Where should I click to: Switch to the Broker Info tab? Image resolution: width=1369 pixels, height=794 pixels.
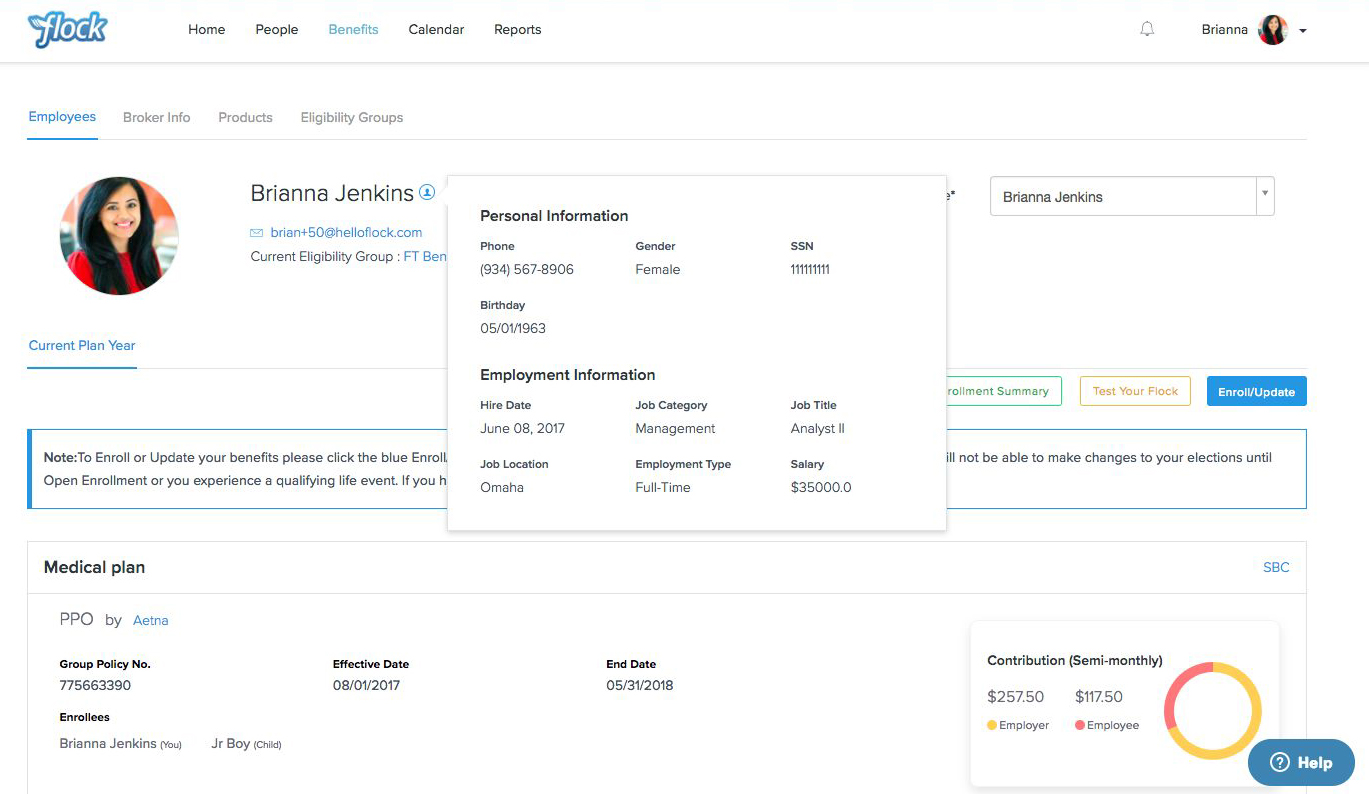tap(157, 118)
